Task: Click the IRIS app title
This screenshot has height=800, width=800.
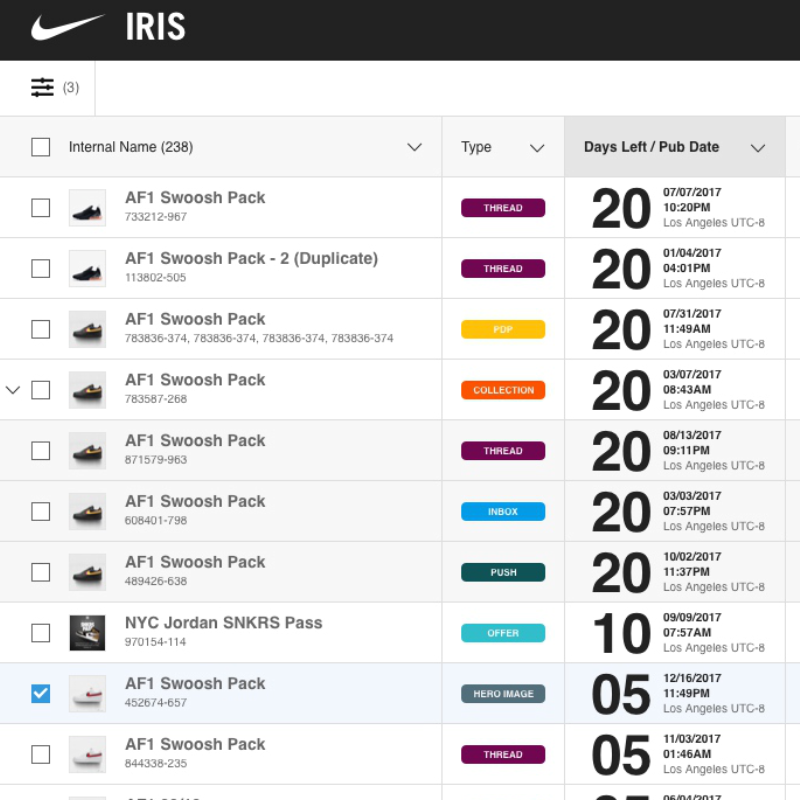Action: [x=155, y=27]
